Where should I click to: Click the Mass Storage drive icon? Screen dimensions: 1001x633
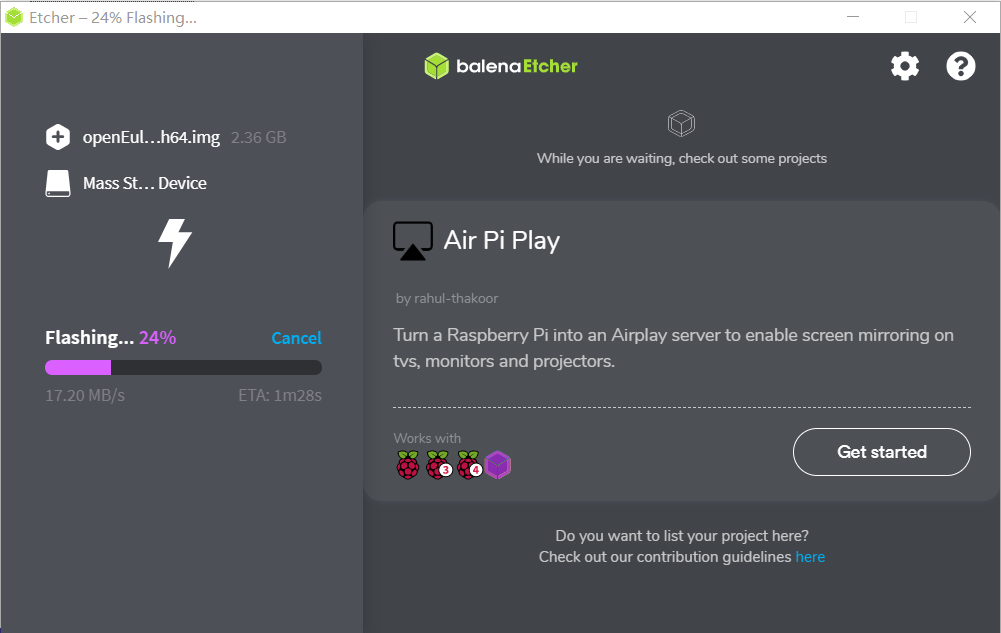pos(57,183)
